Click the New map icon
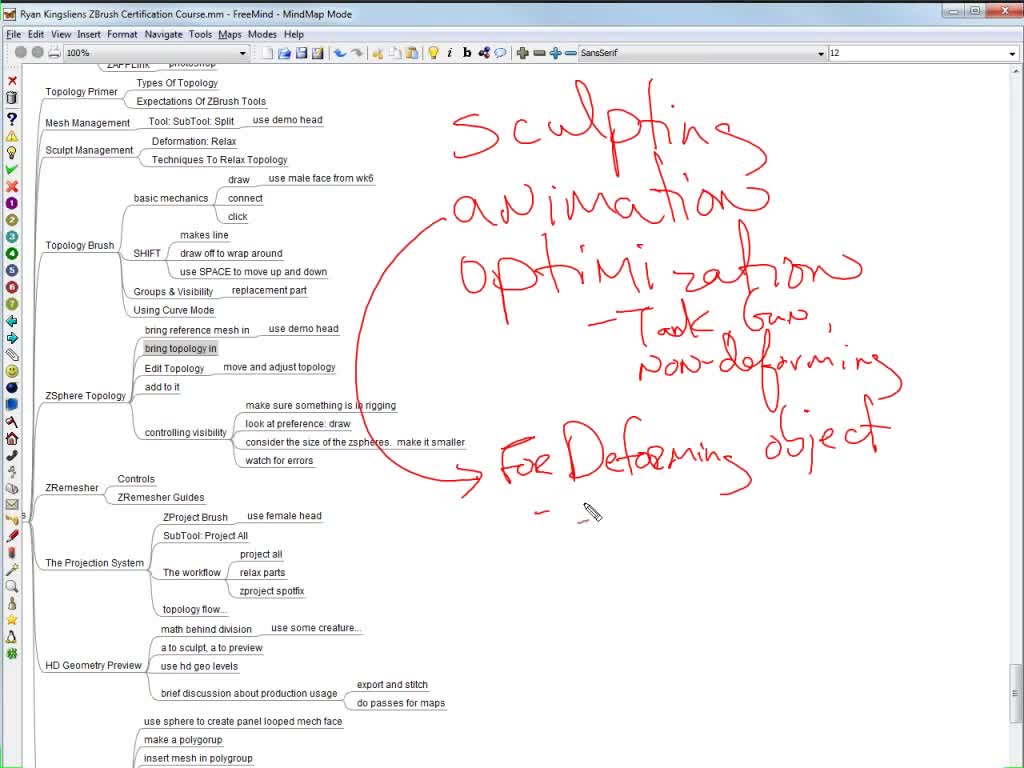This screenshot has width=1024, height=768. click(x=268, y=53)
